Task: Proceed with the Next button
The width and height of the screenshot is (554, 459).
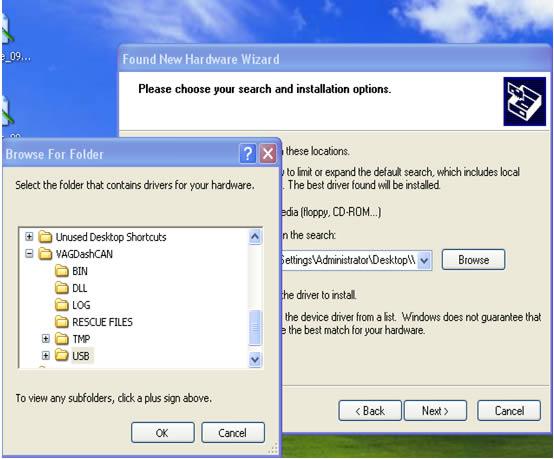Action: coord(435,411)
